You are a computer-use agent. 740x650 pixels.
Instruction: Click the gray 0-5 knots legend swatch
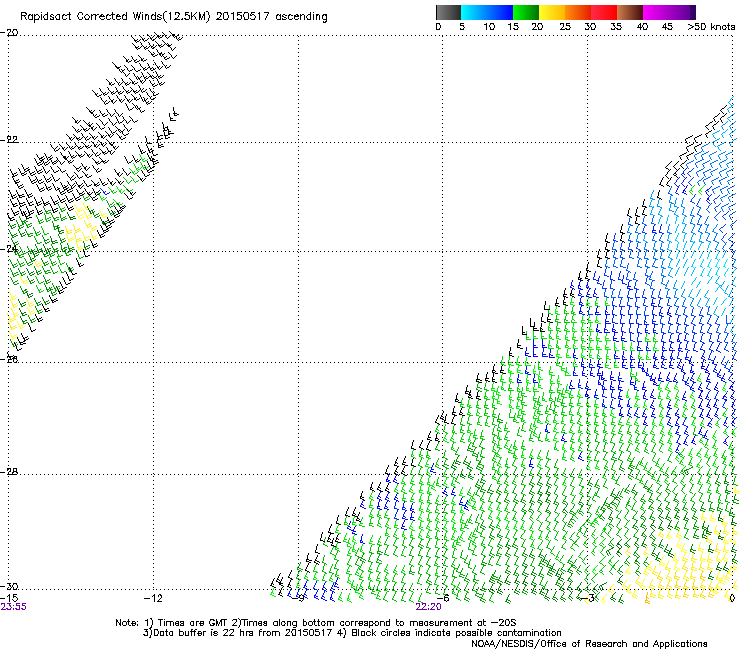coord(448,12)
